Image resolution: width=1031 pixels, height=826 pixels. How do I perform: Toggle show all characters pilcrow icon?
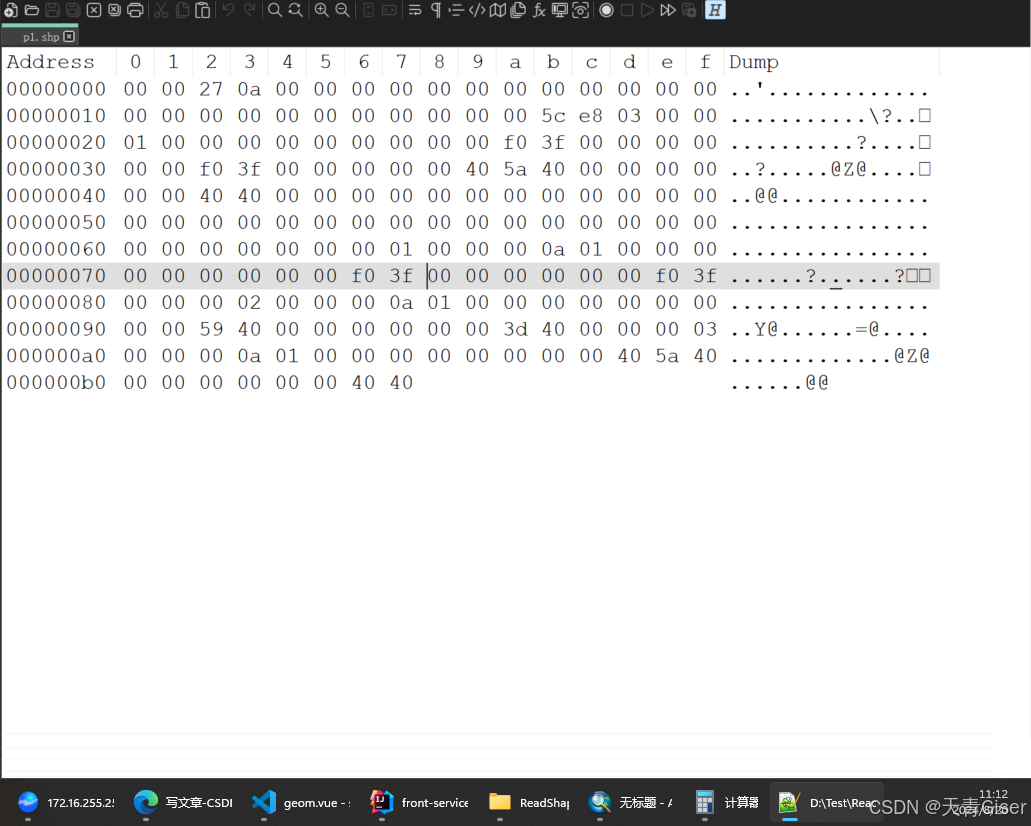pyautogui.click(x=435, y=10)
